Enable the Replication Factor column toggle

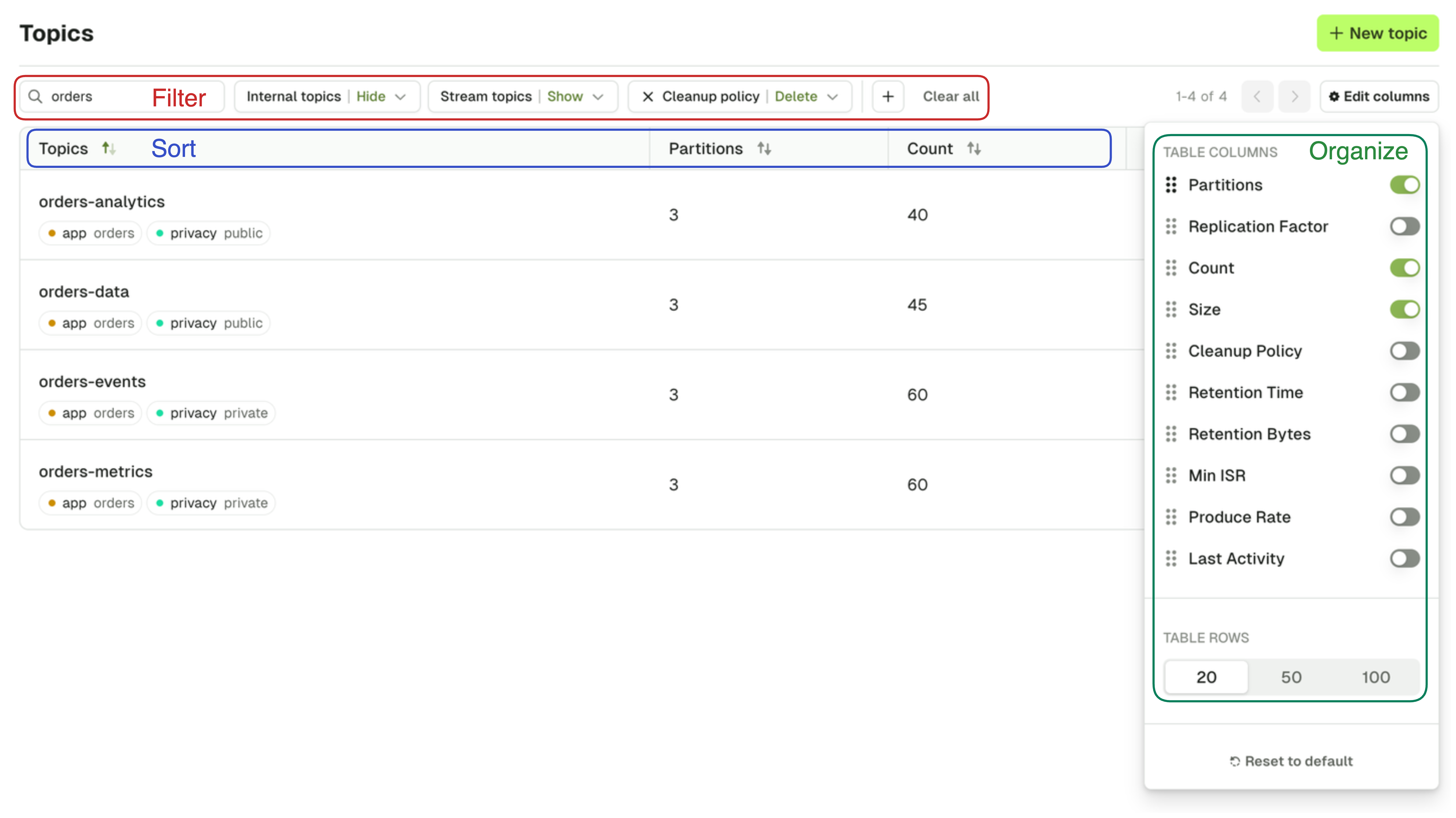click(1404, 226)
